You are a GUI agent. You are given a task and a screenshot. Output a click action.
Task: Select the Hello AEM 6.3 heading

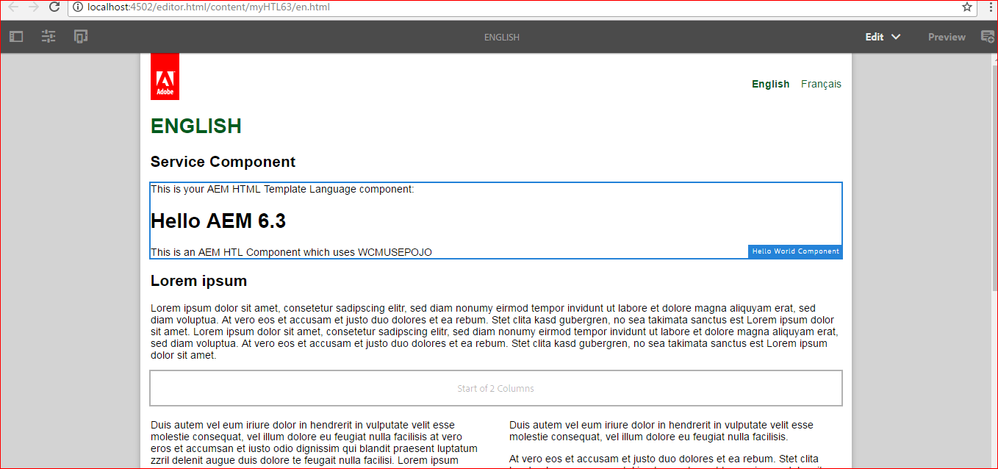coord(218,221)
